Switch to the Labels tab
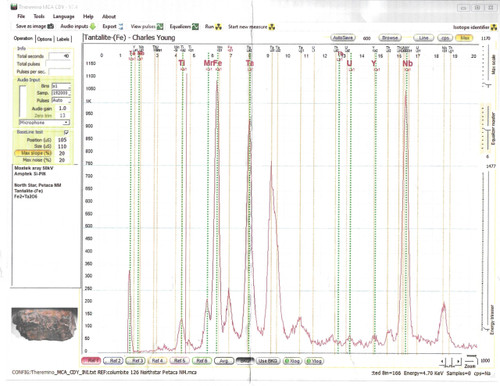The width and height of the screenshot is (500, 386). point(63,39)
